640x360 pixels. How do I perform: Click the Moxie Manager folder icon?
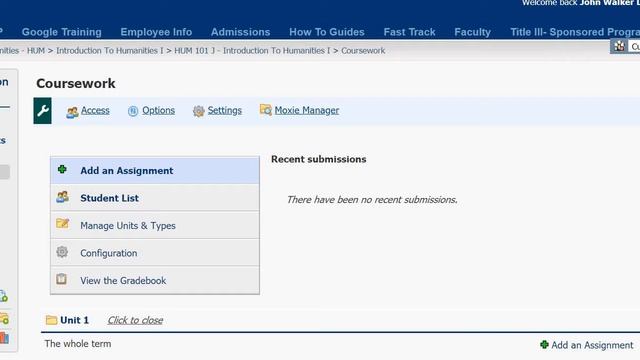265,110
